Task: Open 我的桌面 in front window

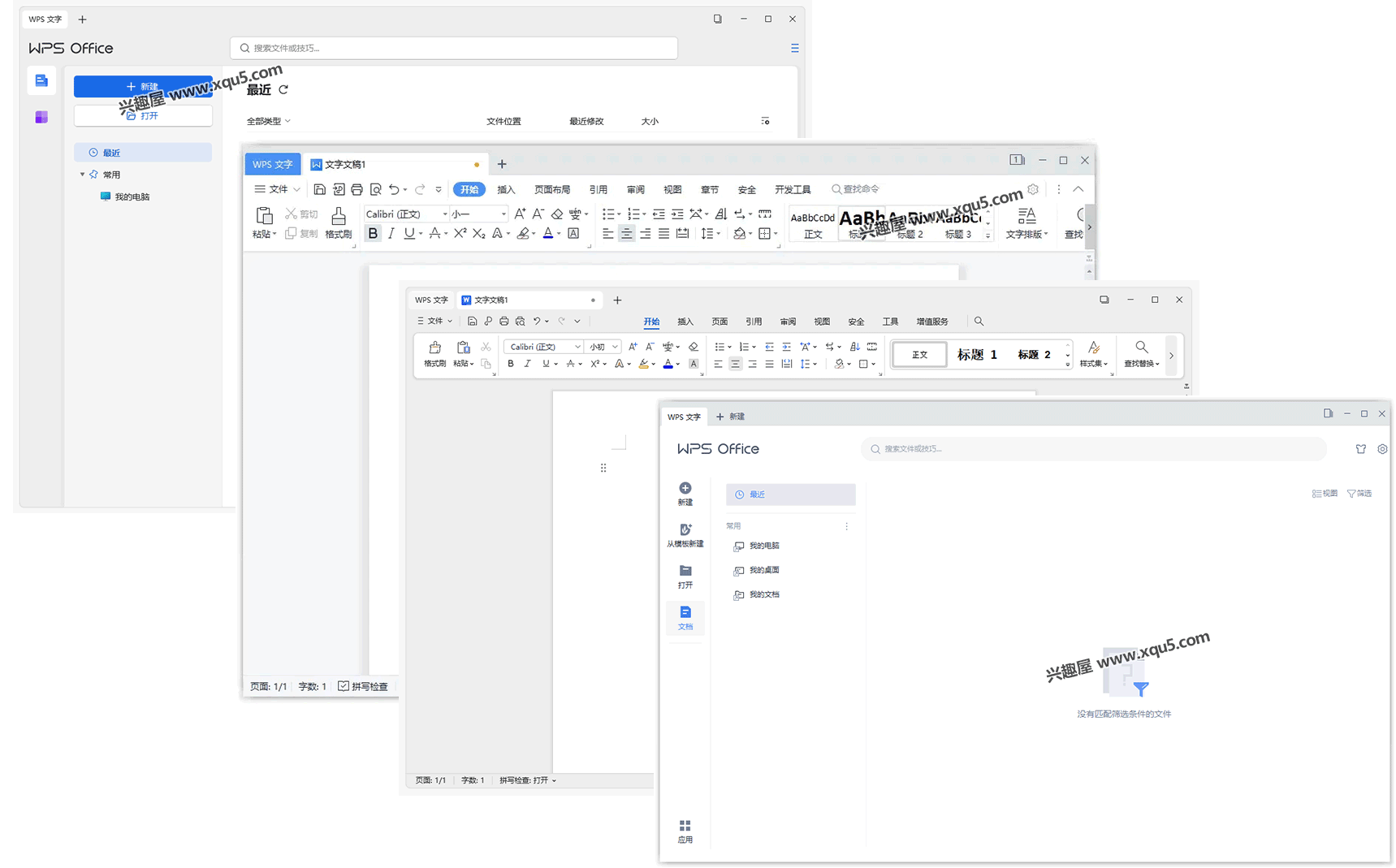Action: 757,570
